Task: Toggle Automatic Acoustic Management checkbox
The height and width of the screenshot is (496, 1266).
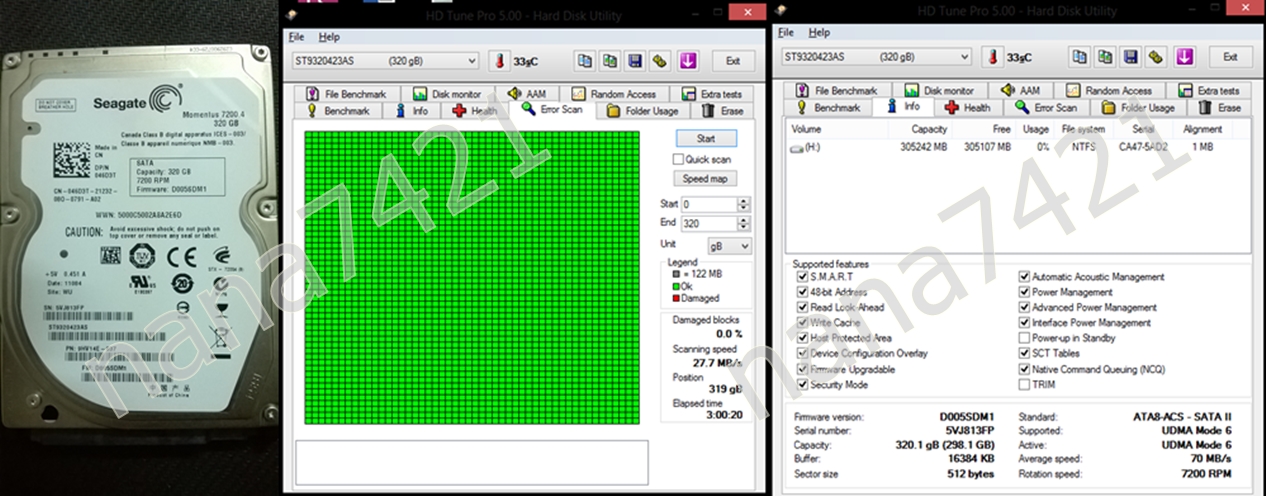Action: coord(1024,277)
